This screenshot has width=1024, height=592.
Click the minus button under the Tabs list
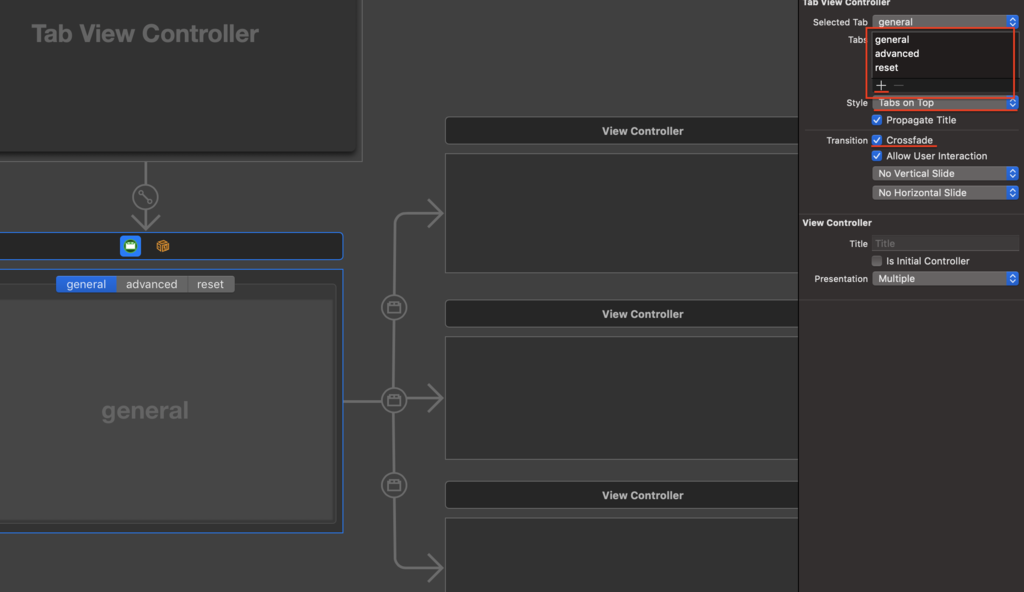899,86
